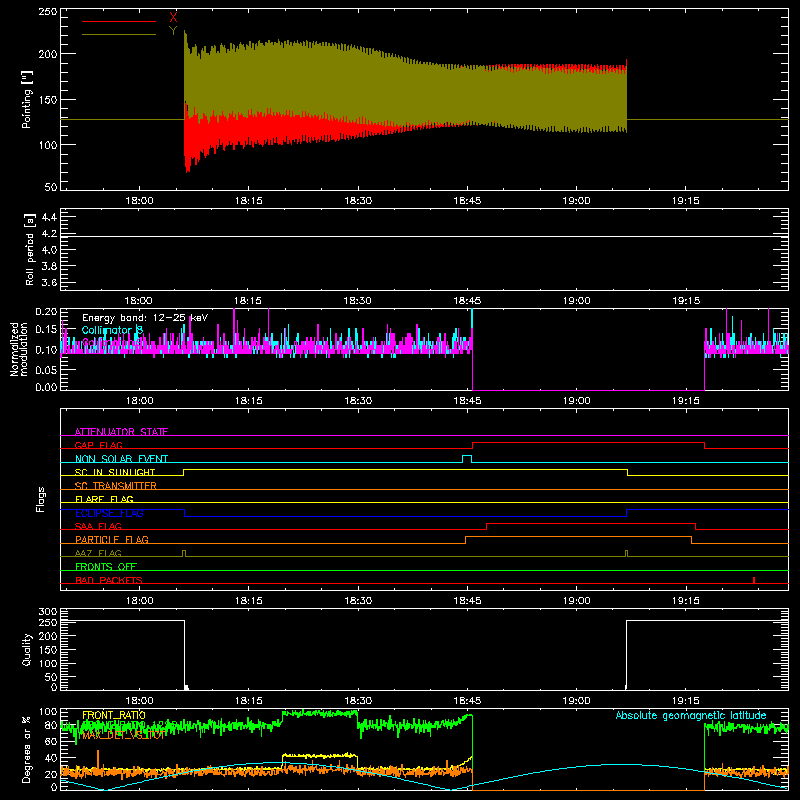Click the Absolute geomagnetic latitude label

point(691,715)
